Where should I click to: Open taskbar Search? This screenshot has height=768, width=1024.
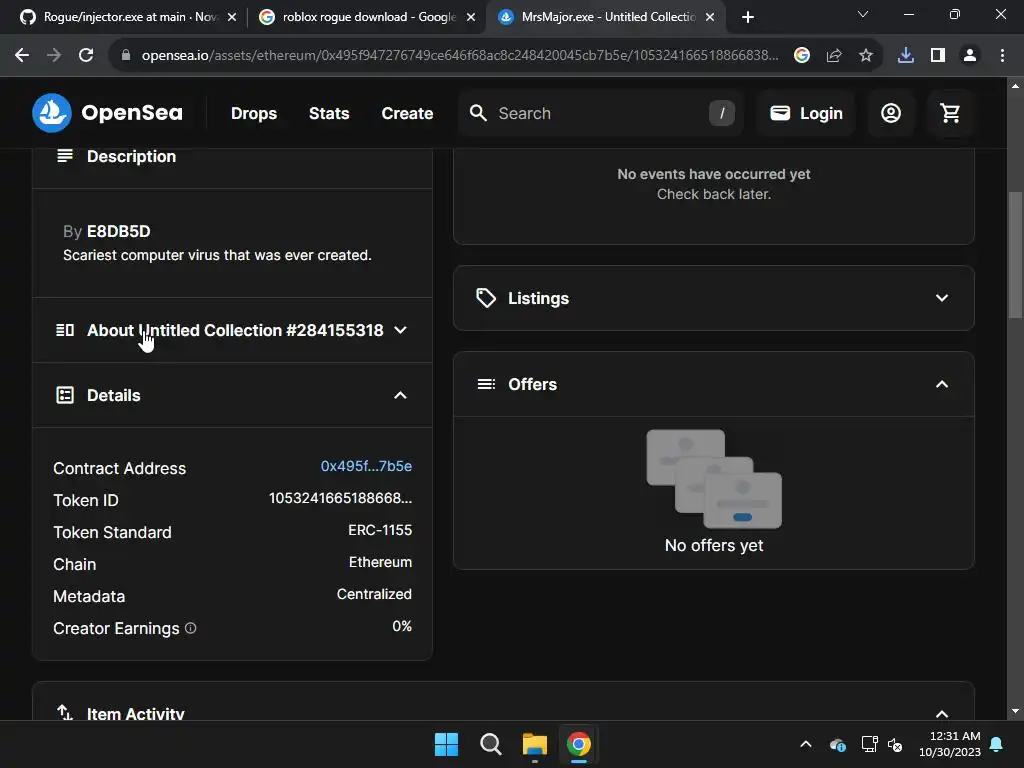(490, 744)
